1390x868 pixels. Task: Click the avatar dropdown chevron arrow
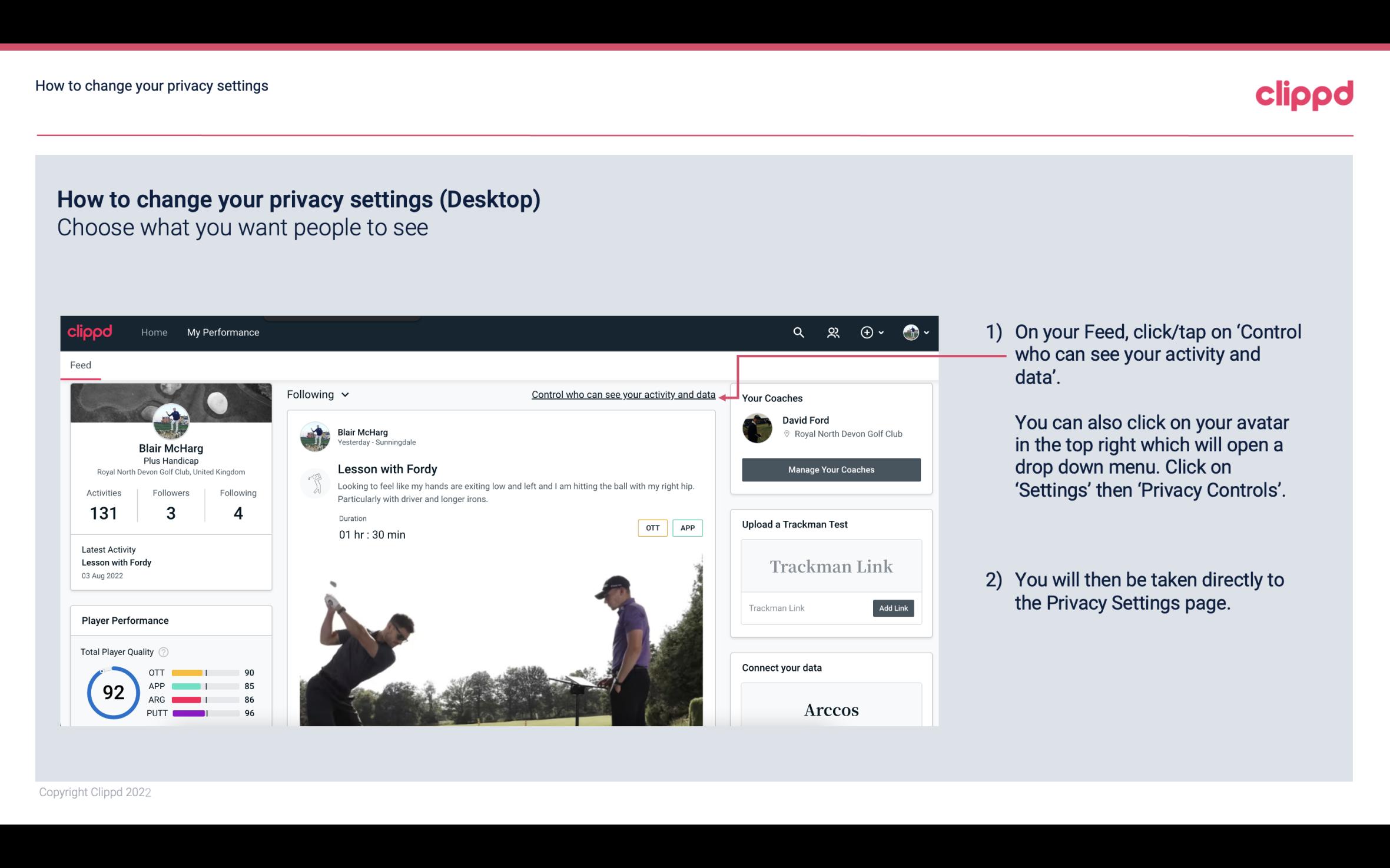pyautogui.click(x=923, y=332)
